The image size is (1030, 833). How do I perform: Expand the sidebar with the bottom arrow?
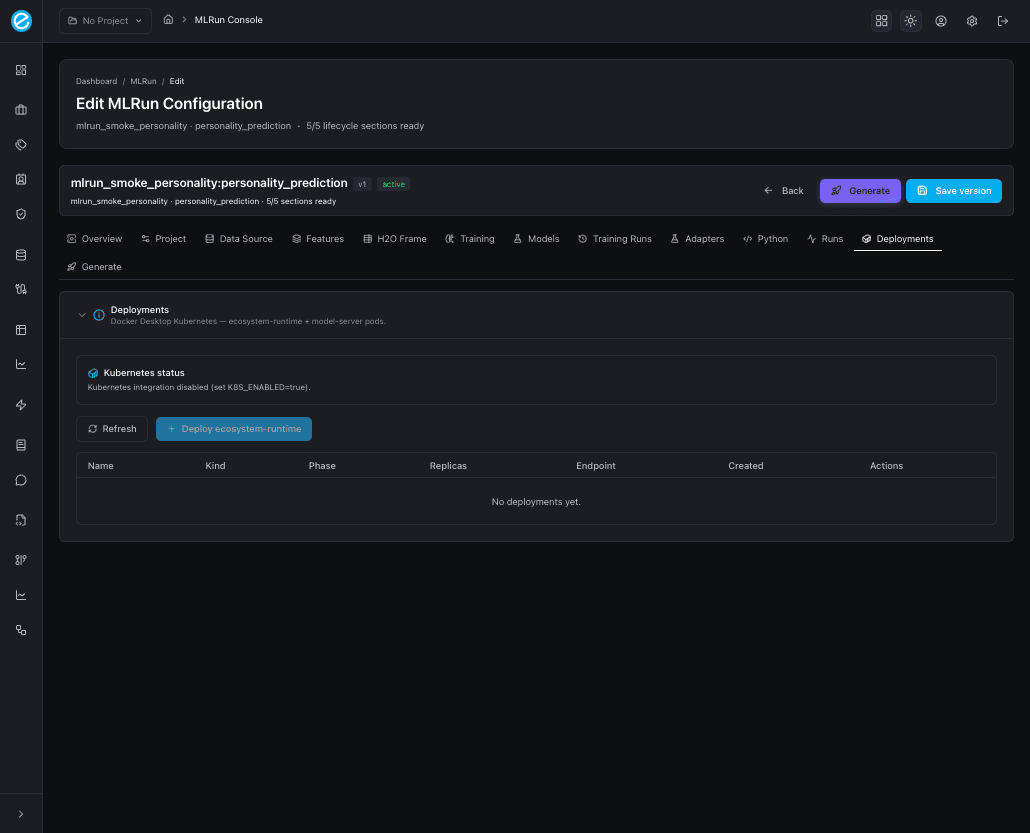pyautogui.click(x=20, y=813)
